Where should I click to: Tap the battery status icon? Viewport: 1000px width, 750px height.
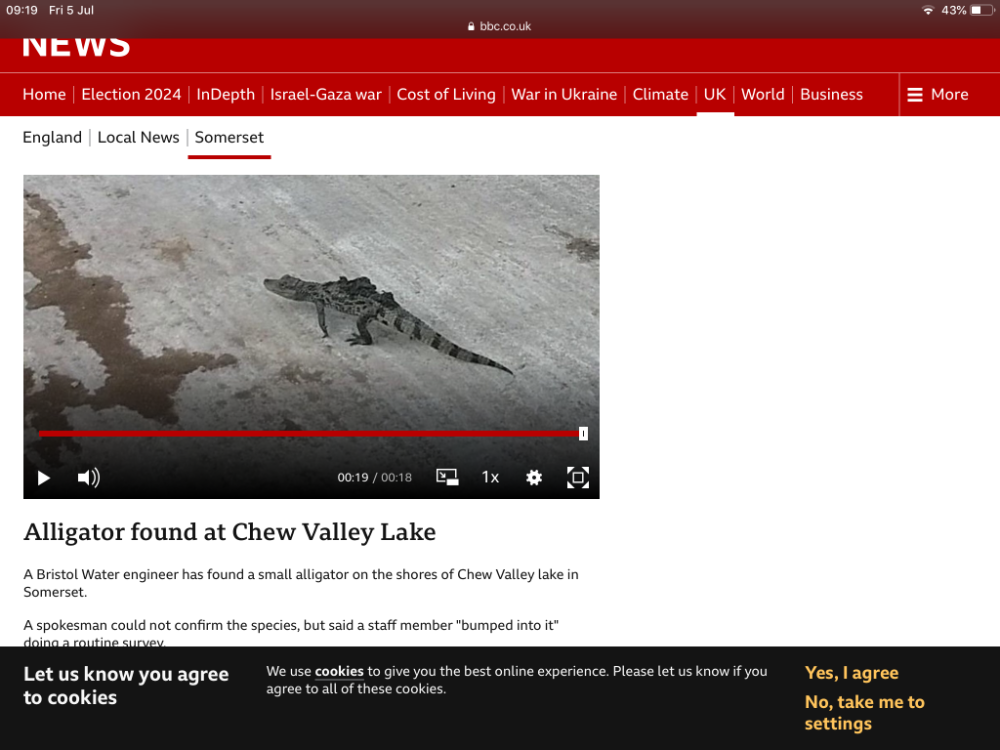click(982, 10)
